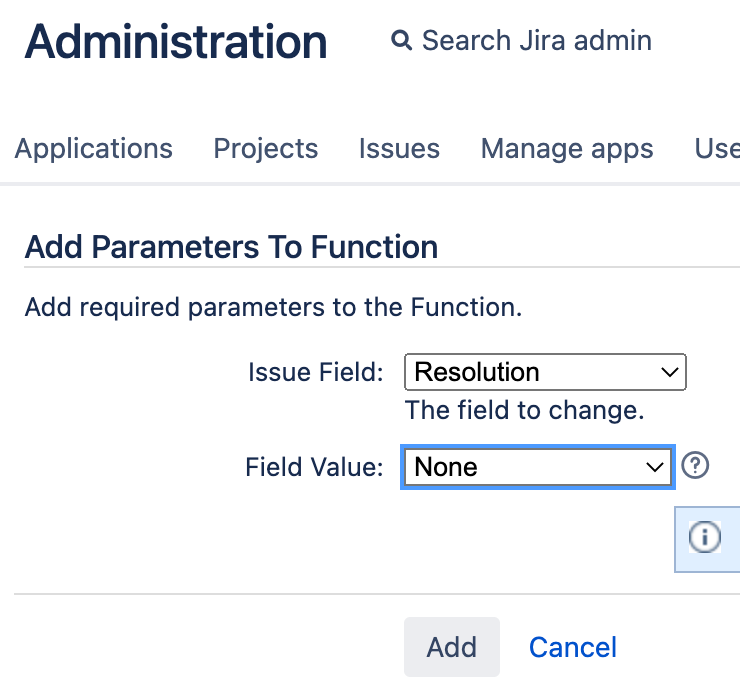Screen dimensions: 740x686
Task: Click the chevron arrow beside Resolution
Action: click(670, 373)
